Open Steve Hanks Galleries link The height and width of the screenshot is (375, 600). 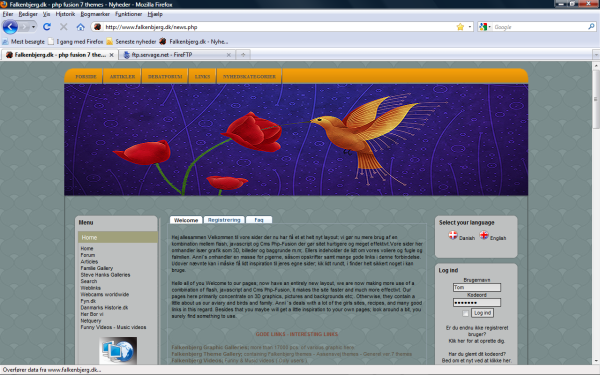click(105, 275)
